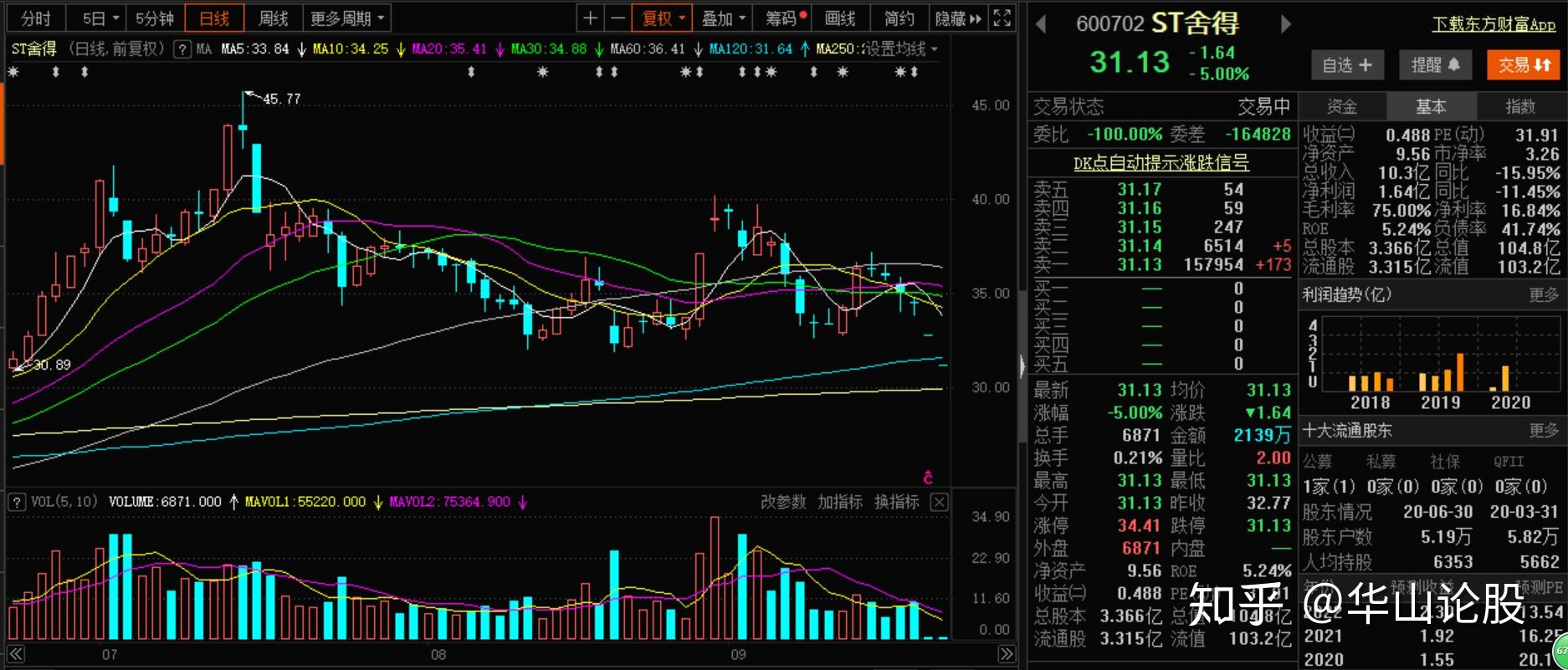Open the 指数 index tab
Screen dimensions: 1568x670
[1520, 106]
